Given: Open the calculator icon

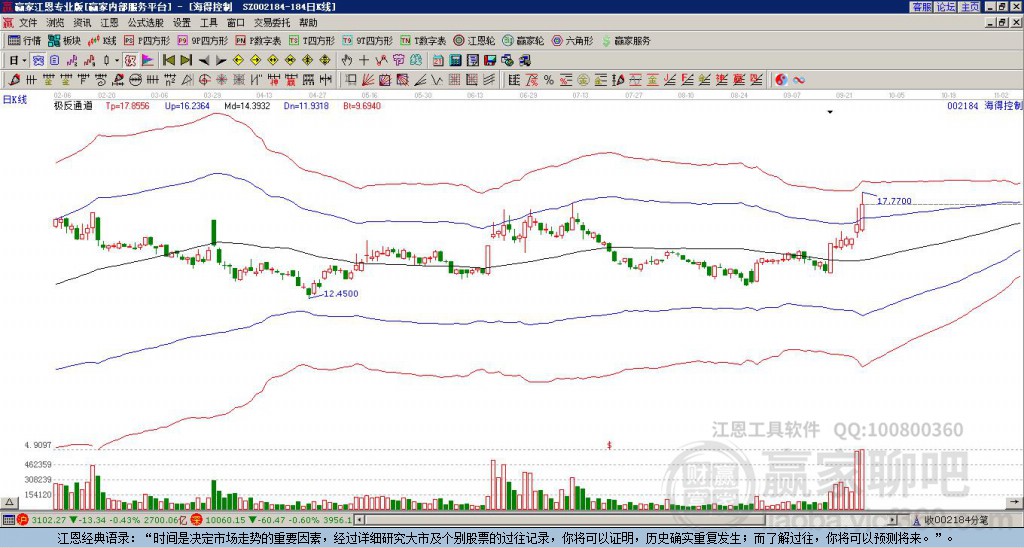Looking at the screenshot, I should point(455,61).
